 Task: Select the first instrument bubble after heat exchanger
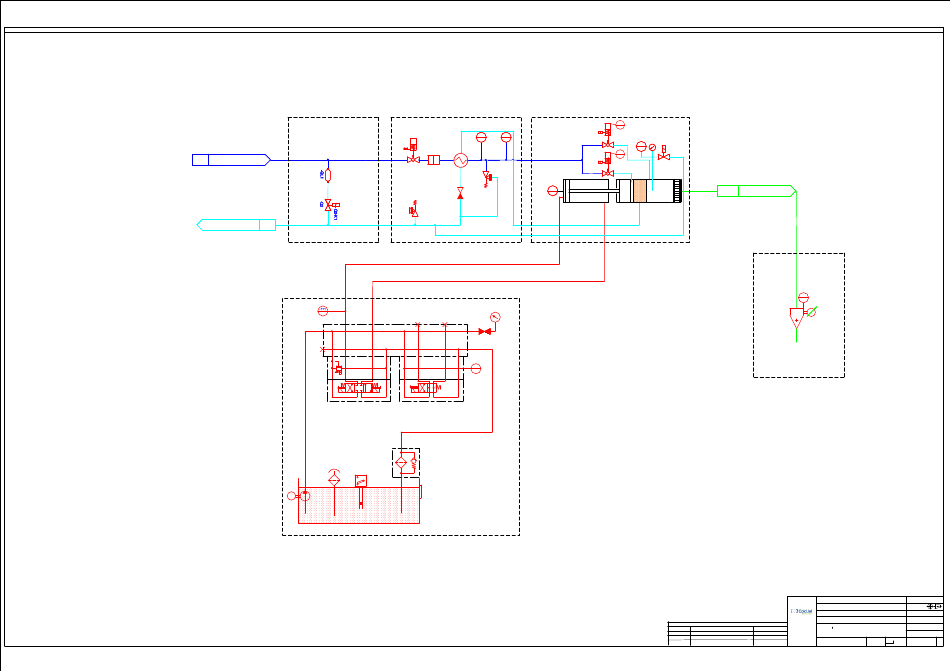click(x=481, y=137)
